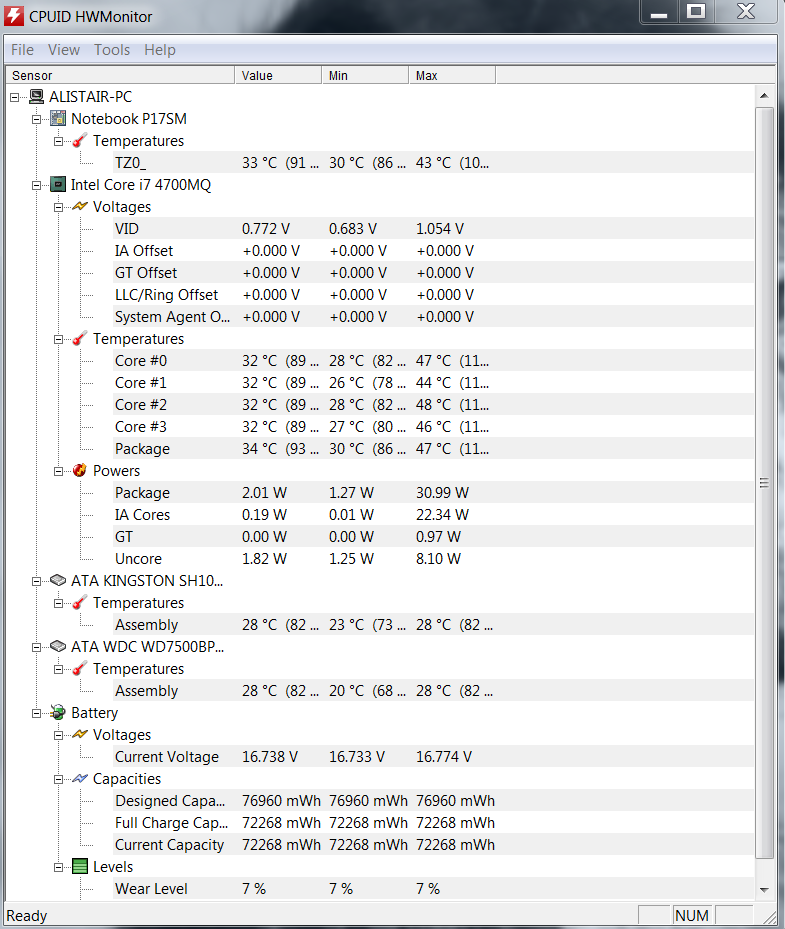785x929 pixels.
Task: Click the Capacities graph icon
Action: click(x=80, y=779)
